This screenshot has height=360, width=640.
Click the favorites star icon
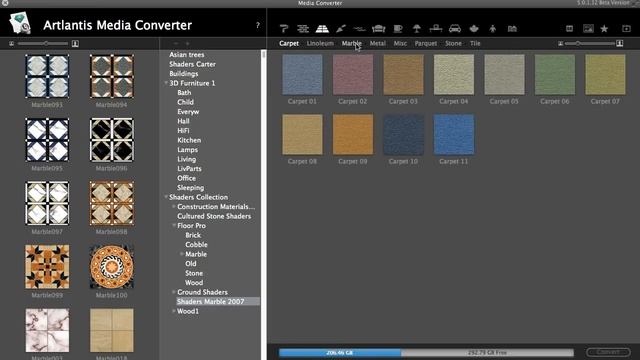(x=604, y=29)
